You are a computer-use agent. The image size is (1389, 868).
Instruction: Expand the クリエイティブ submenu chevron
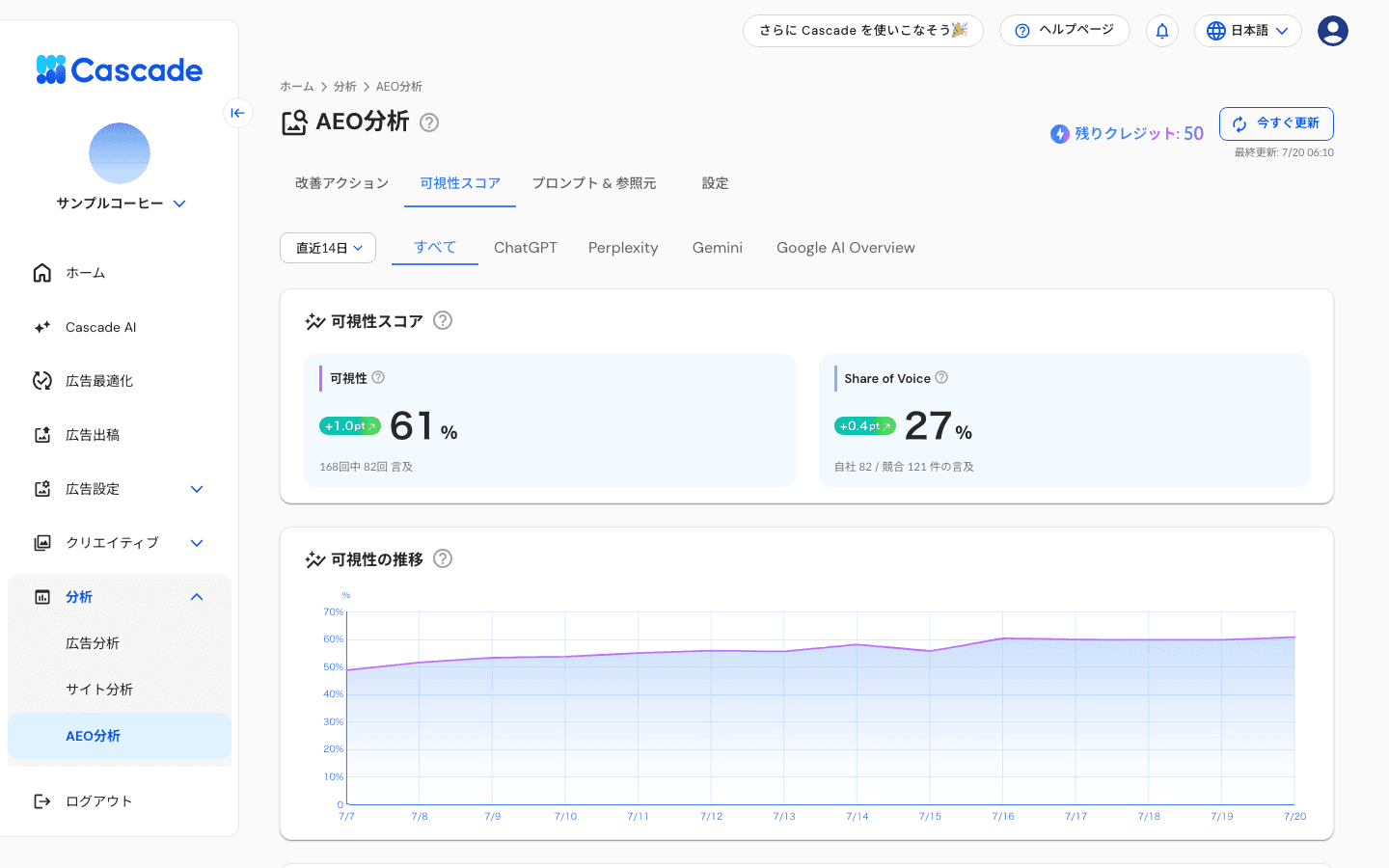click(x=197, y=543)
